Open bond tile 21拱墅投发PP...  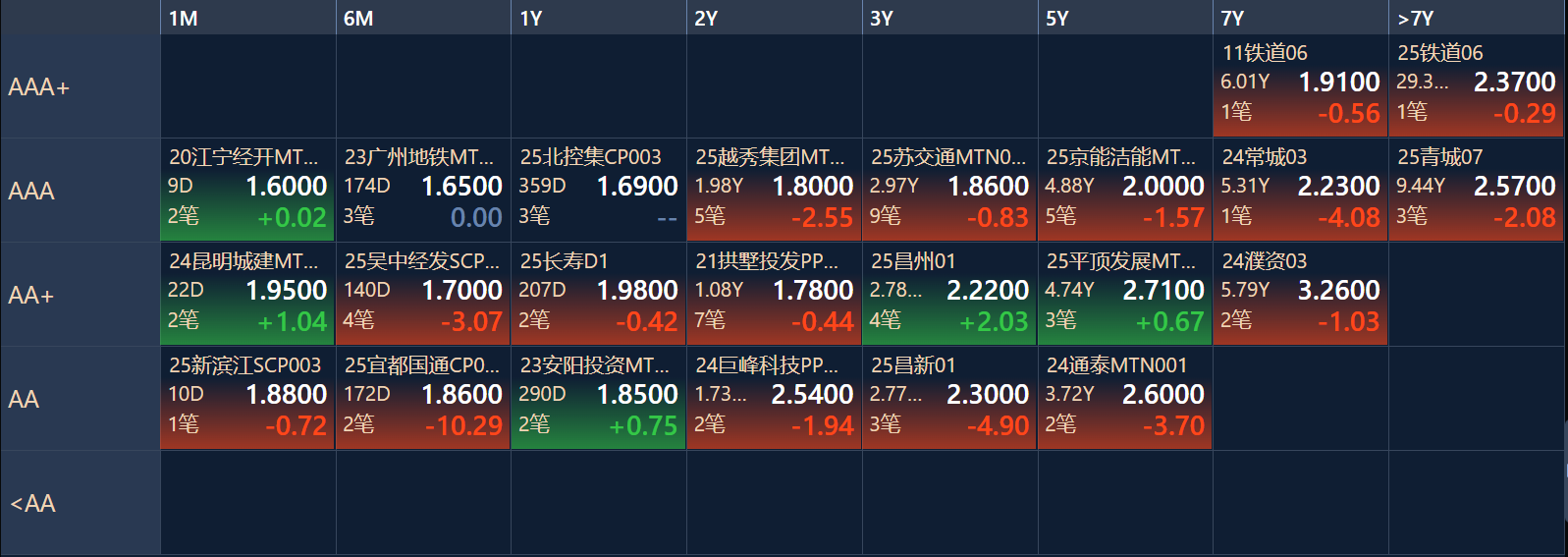coord(775,295)
